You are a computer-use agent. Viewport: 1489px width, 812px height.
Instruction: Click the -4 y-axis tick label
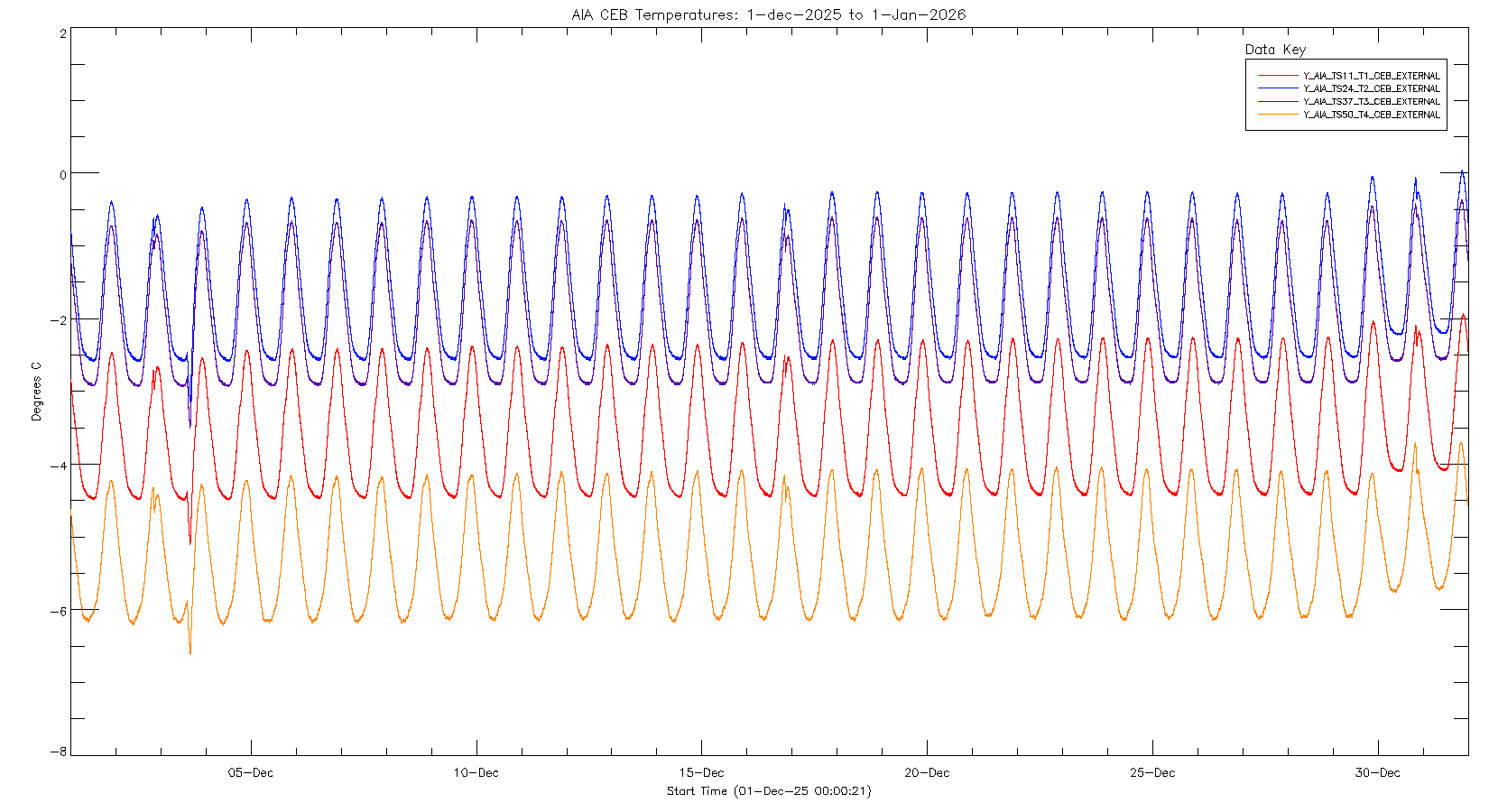(60, 466)
